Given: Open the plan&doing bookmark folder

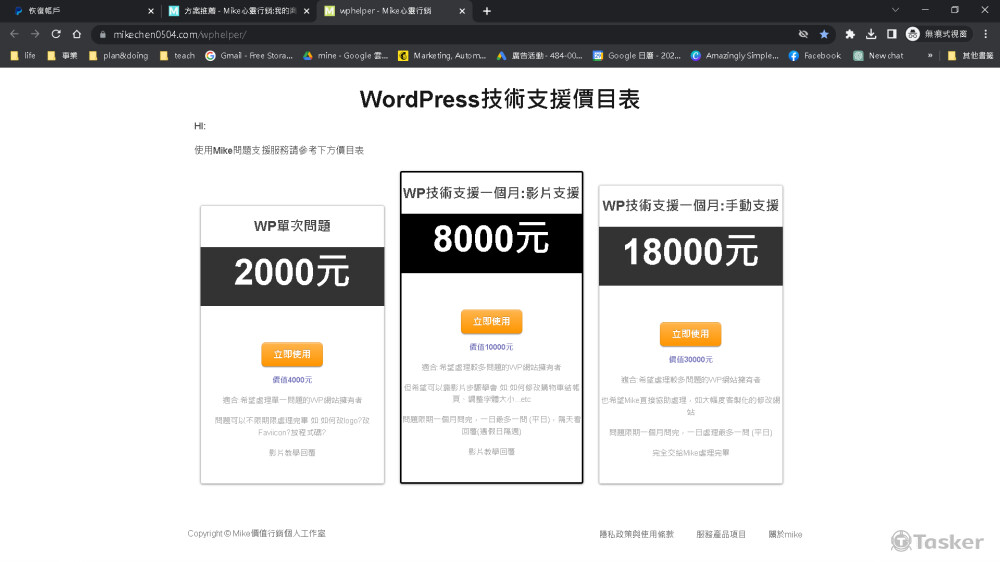Looking at the screenshot, I should coord(118,55).
